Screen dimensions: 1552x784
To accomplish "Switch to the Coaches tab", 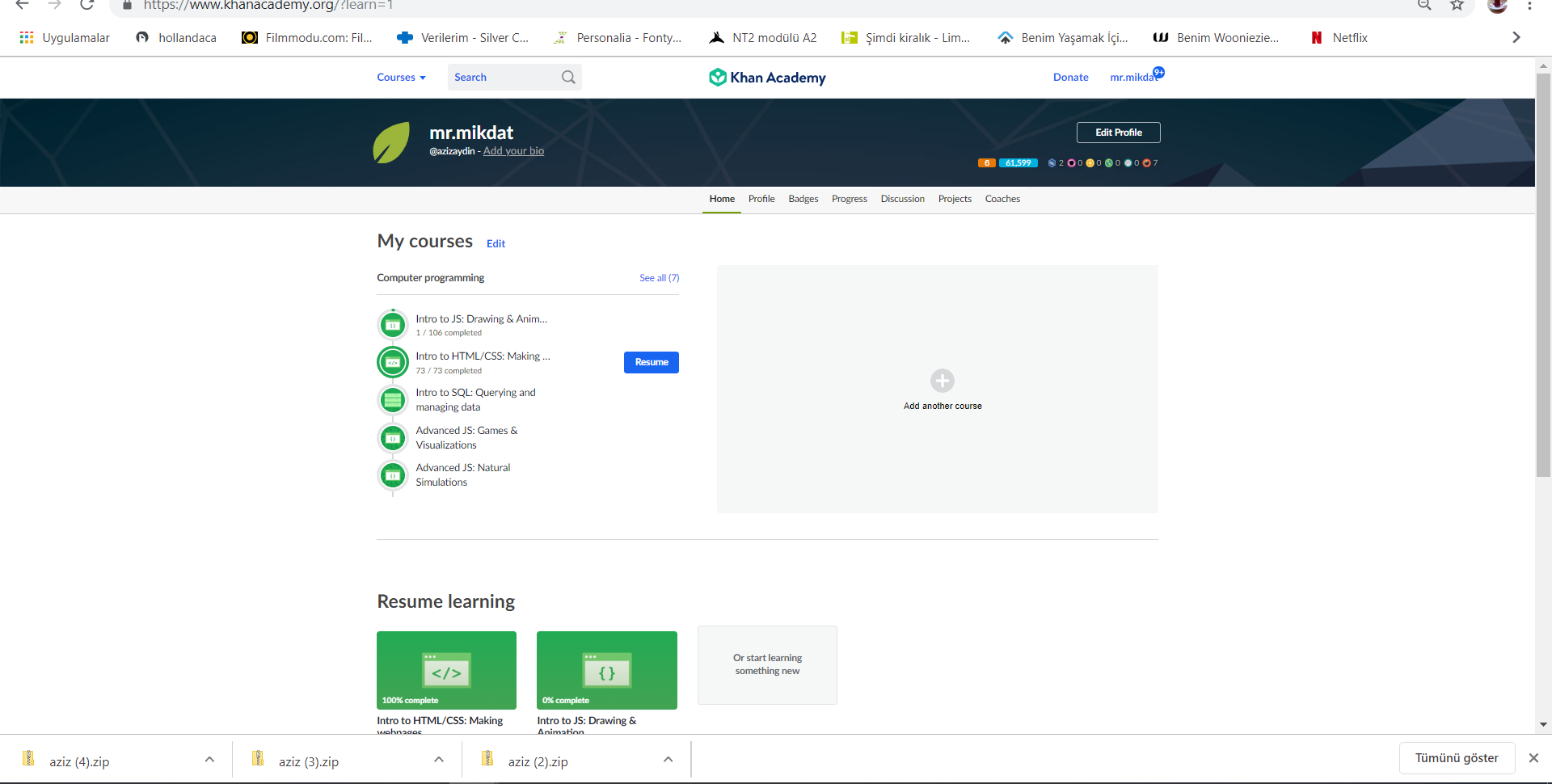I will pyautogui.click(x=1002, y=199).
